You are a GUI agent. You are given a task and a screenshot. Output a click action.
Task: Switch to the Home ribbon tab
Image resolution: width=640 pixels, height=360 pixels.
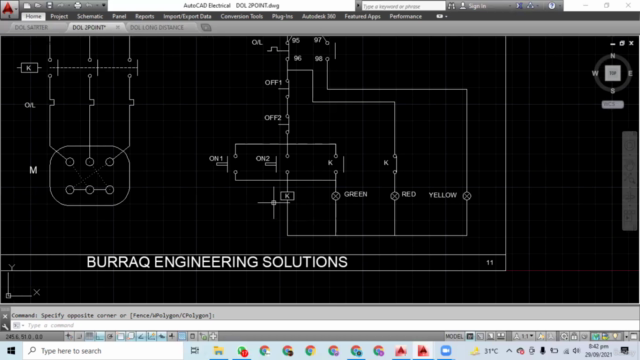[x=33, y=16]
